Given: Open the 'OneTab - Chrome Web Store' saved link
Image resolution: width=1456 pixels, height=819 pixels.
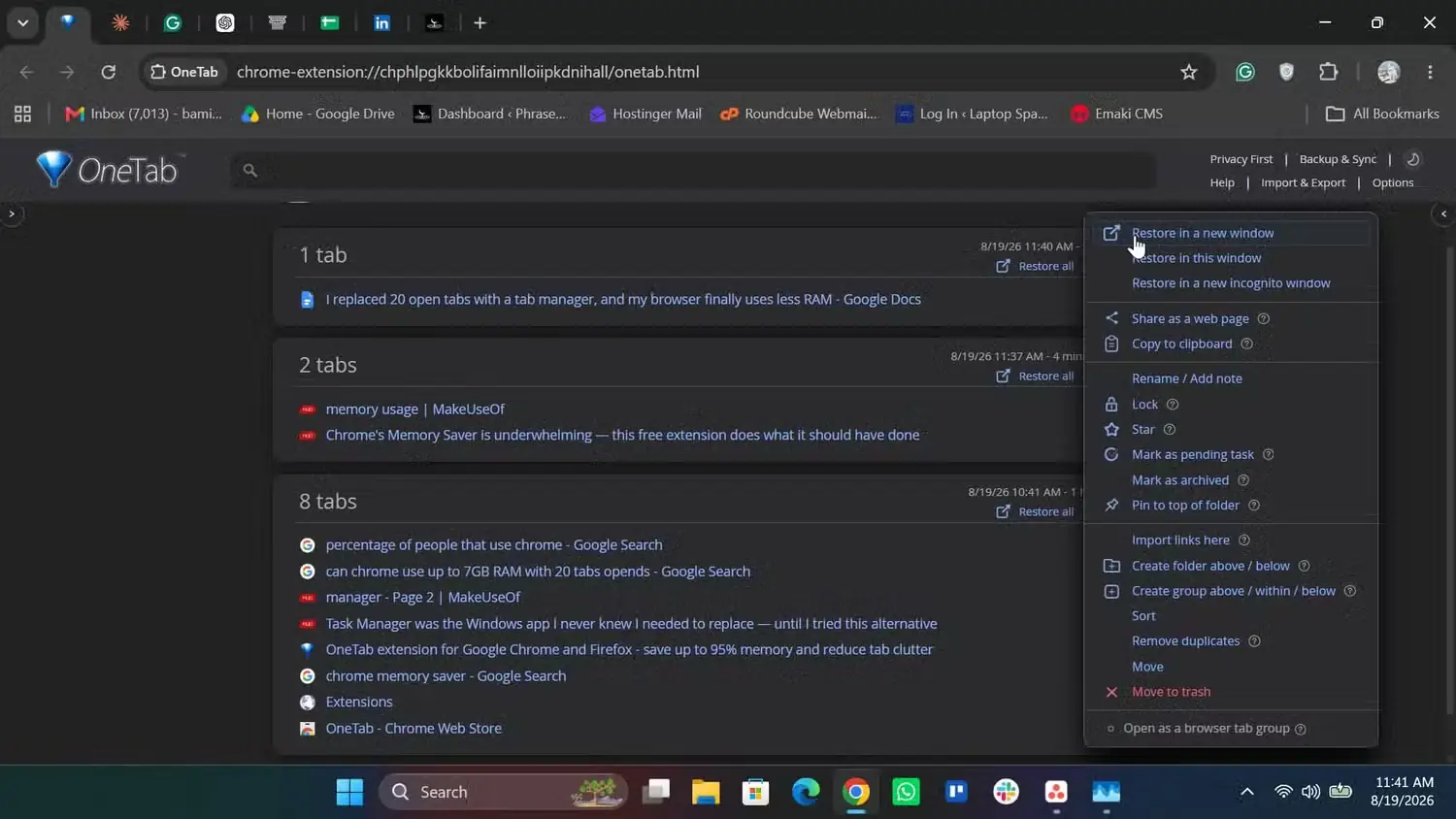Looking at the screenshot, I should [x=414, y=728].
